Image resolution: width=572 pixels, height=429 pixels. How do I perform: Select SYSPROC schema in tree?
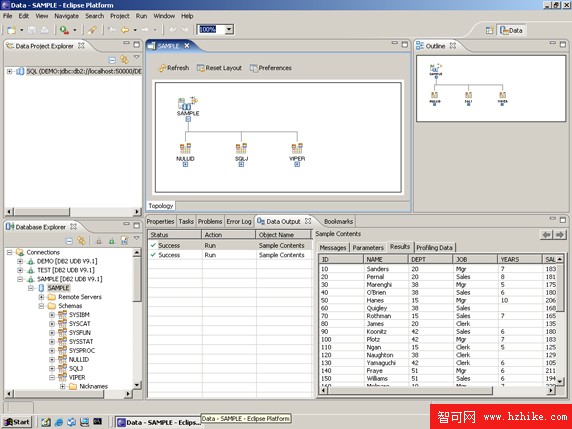(x=82, y=351)
